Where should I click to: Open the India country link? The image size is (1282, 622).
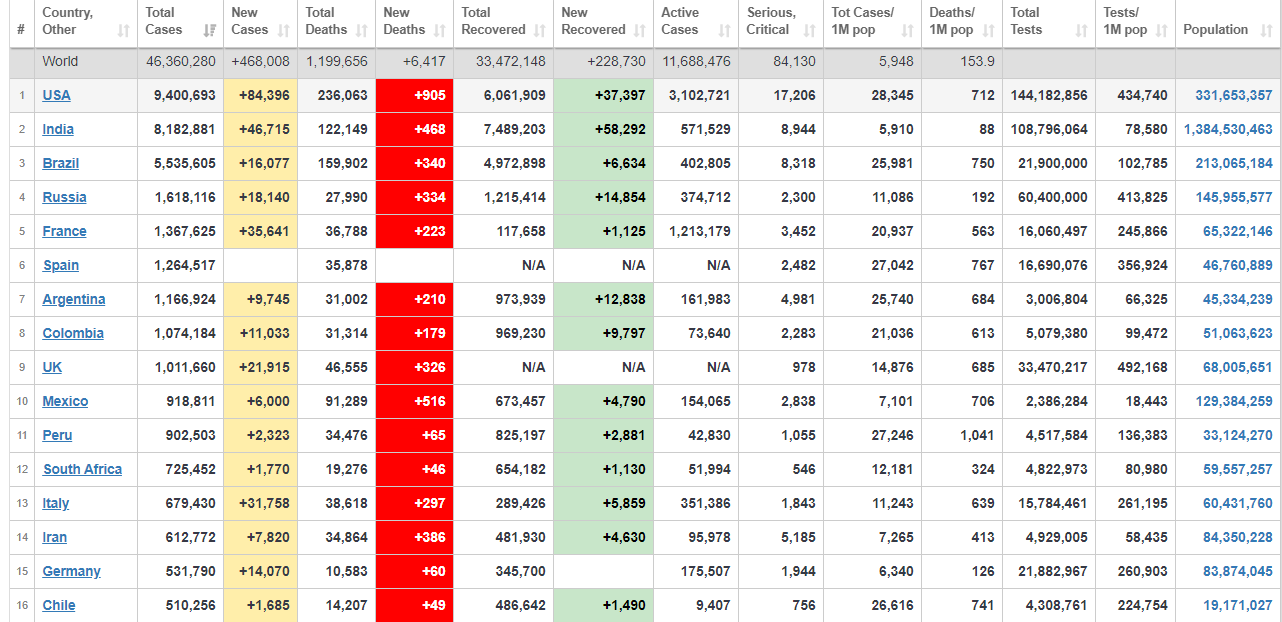58,129
